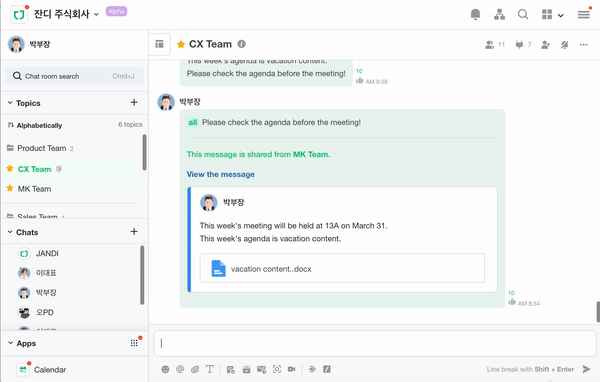
Task: Open the four-square apps grid menu
Action: tap(547, 15)
